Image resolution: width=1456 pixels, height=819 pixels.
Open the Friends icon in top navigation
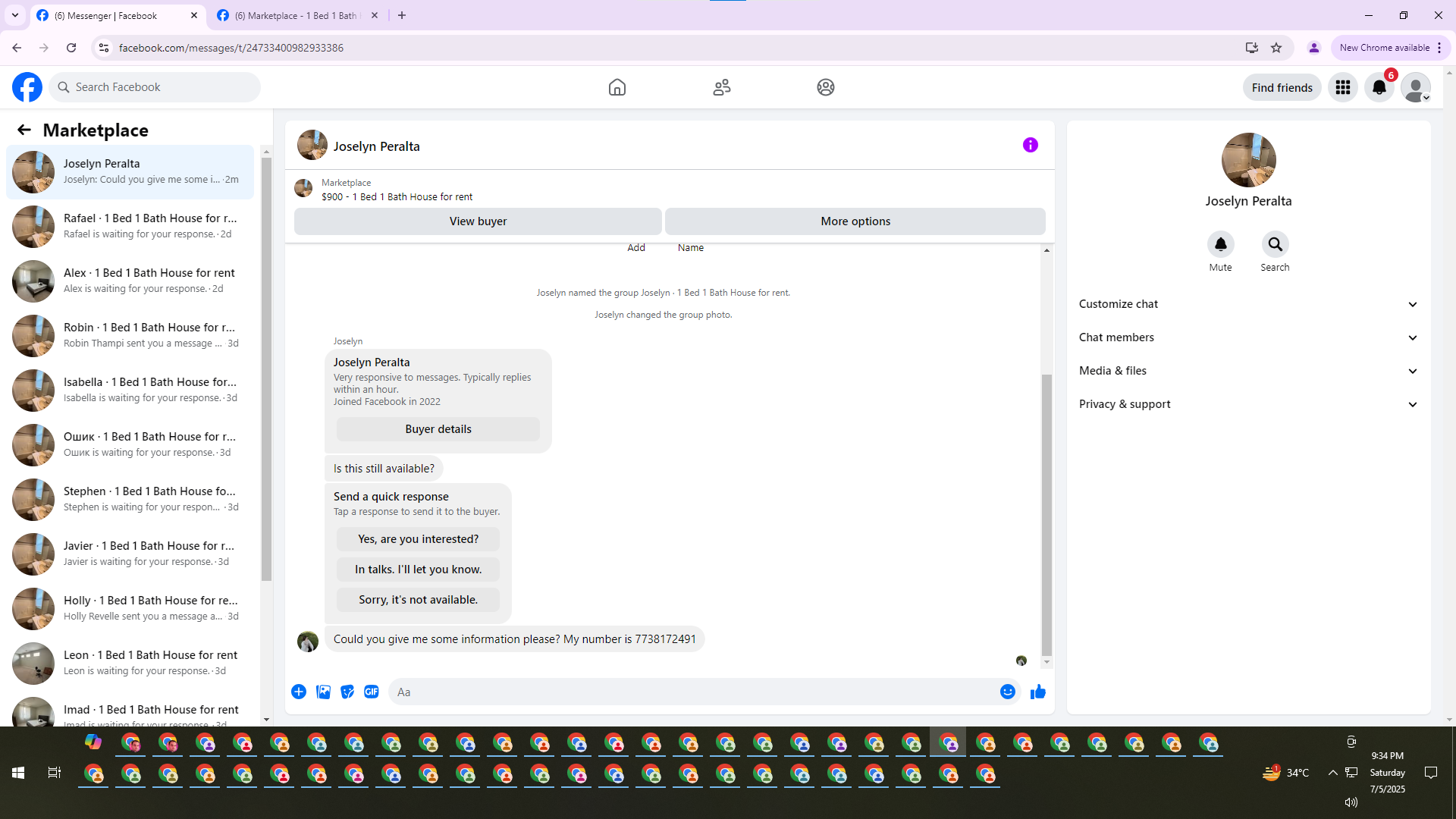pos(721,87)
